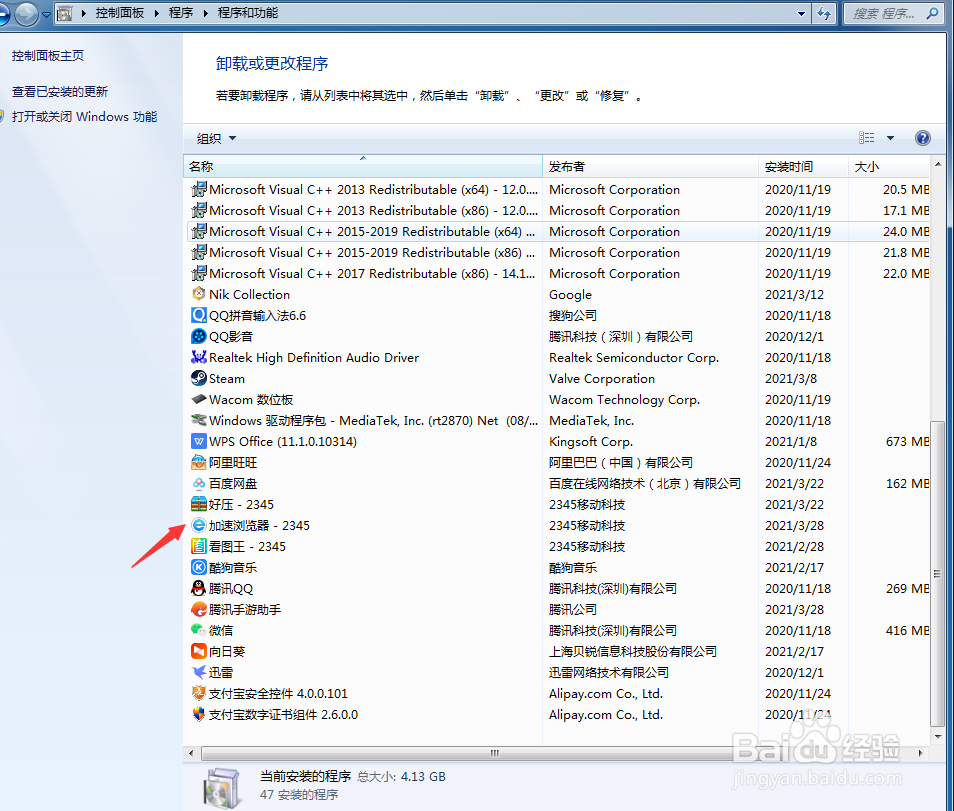Screen dimensions: 954x811
Task: Click the search magnifier button
Action: (x=932, y=13)
